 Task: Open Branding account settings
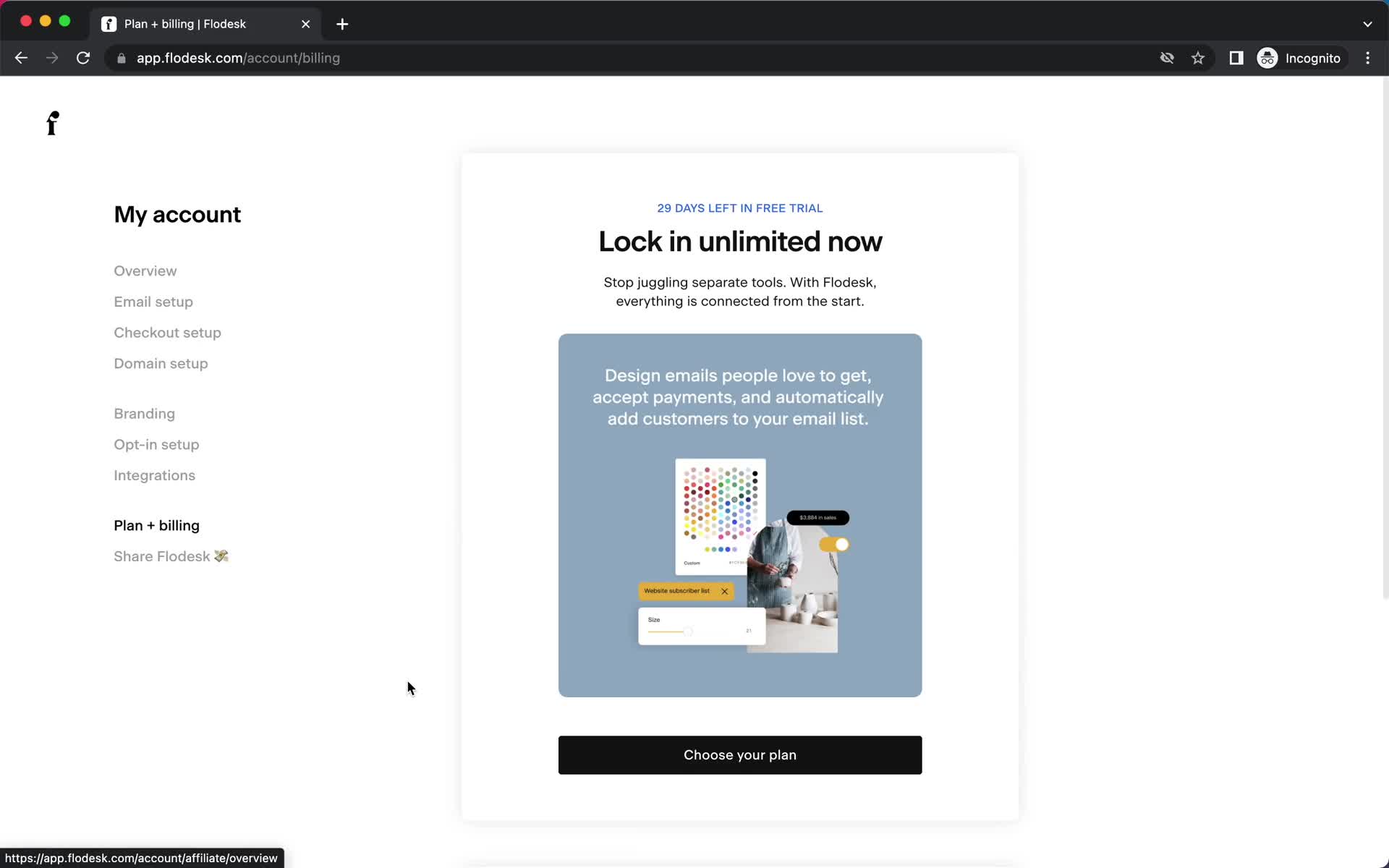[144, 413]
